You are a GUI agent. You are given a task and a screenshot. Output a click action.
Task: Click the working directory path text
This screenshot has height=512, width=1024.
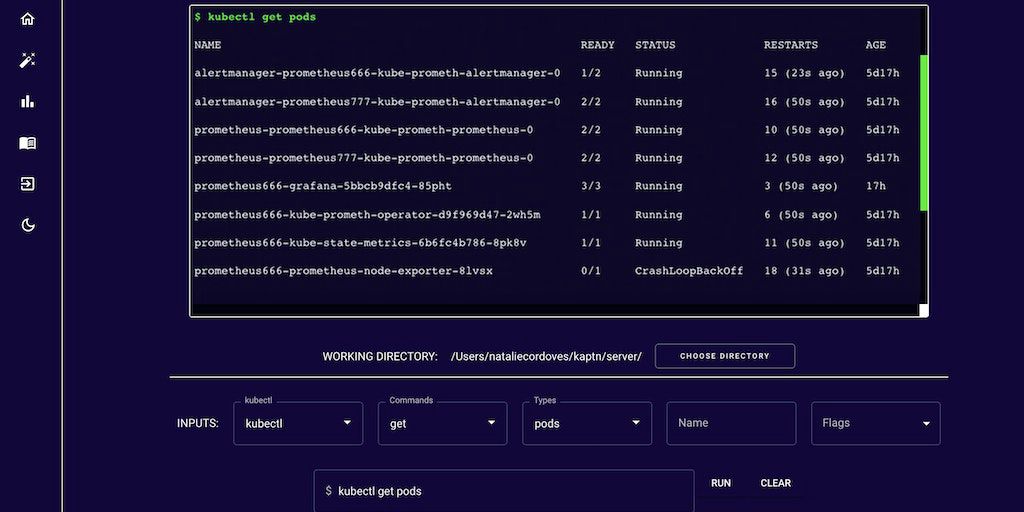click(x=546, y=356)
